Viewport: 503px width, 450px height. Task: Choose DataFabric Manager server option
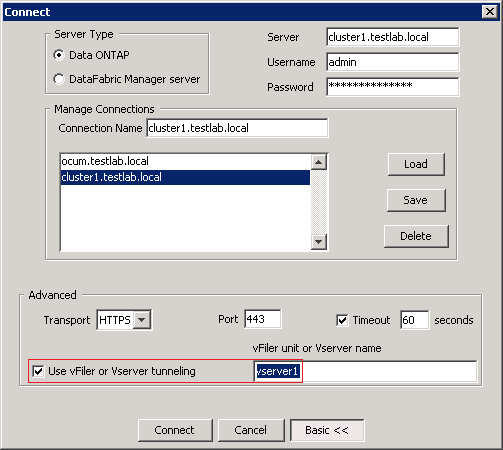59,79
